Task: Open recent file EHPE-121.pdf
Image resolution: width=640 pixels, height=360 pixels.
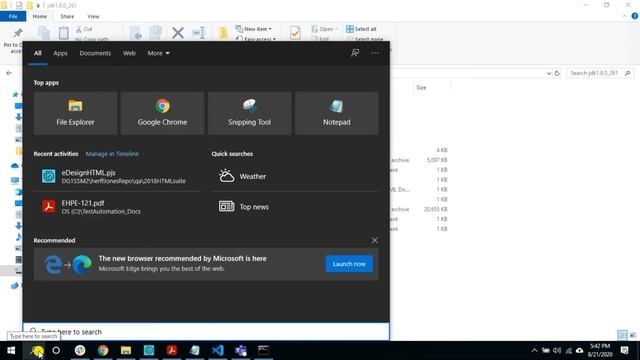Action: click(117, 207)
